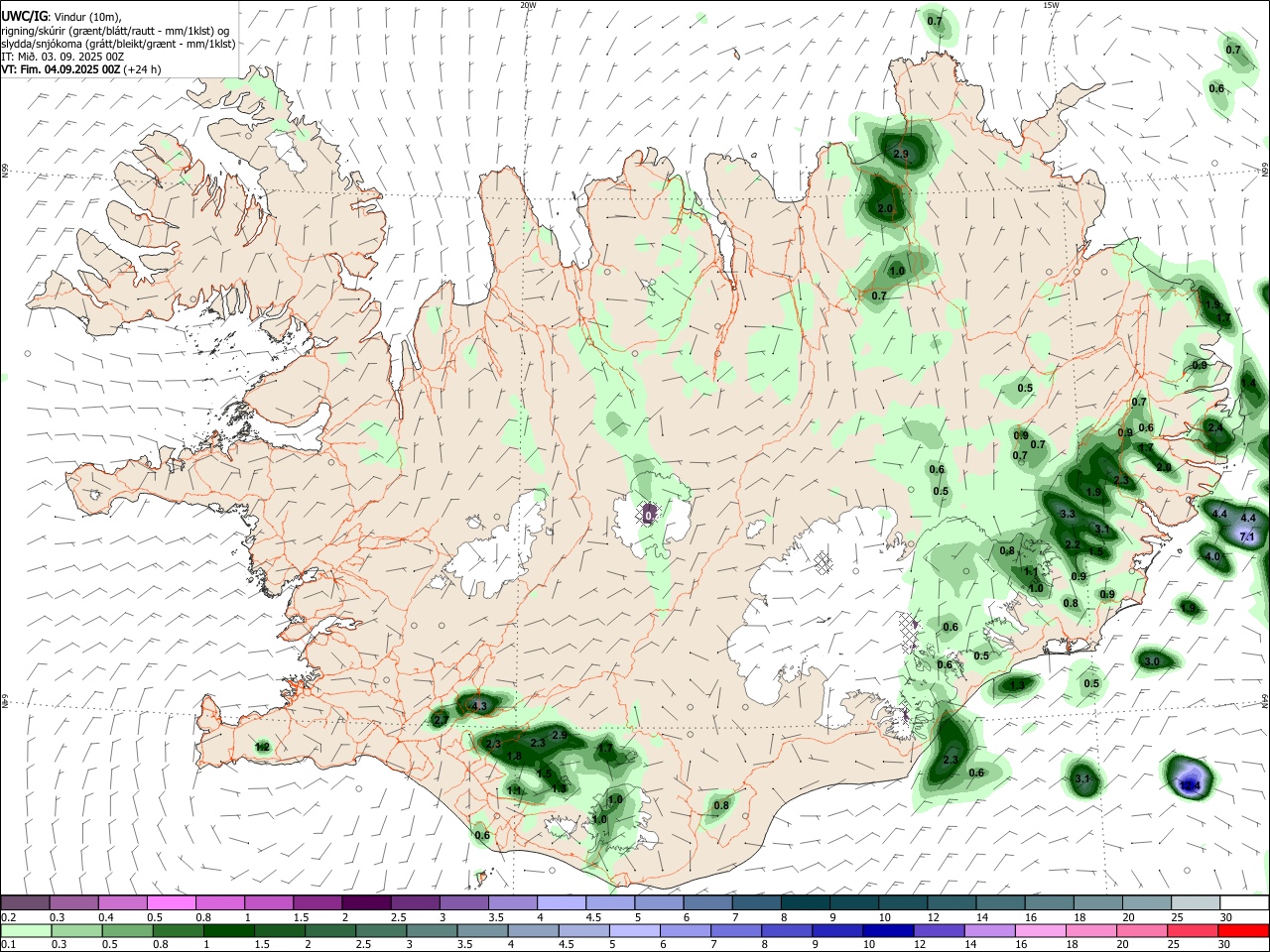Click the dark navy blue swatch in rain scale
Viewport: 1270px width, 952px height.
pyautogui.click(x=886, y=931)
